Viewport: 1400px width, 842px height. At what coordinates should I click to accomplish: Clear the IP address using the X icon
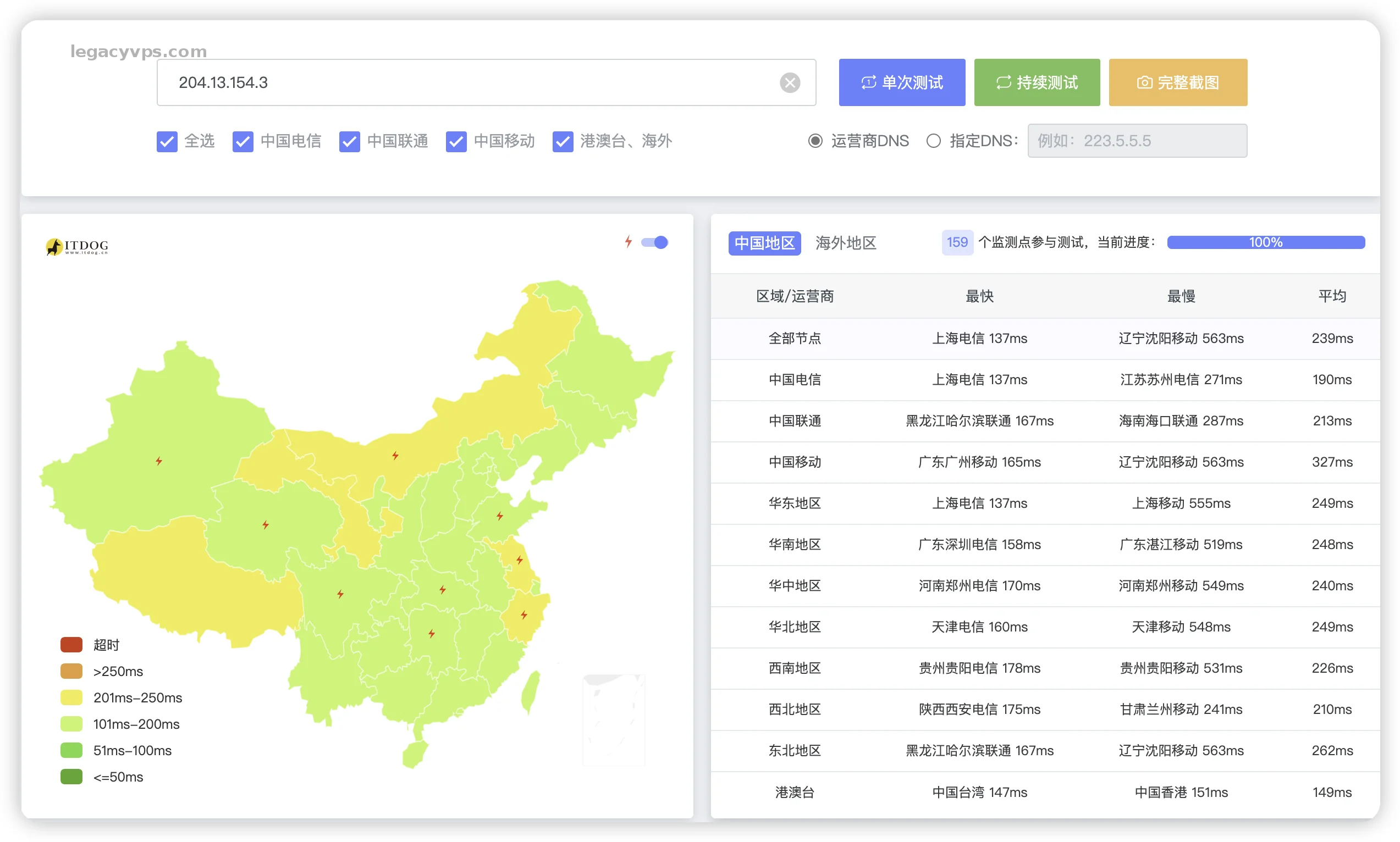point(790,83)
